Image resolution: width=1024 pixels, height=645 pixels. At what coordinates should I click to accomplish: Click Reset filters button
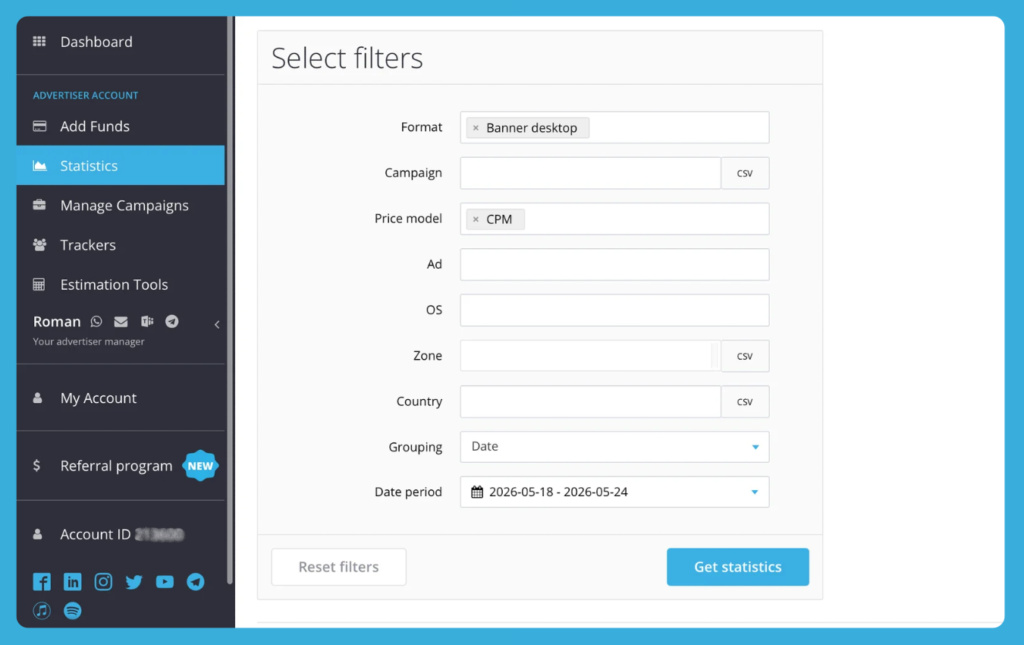pos(338,567)
